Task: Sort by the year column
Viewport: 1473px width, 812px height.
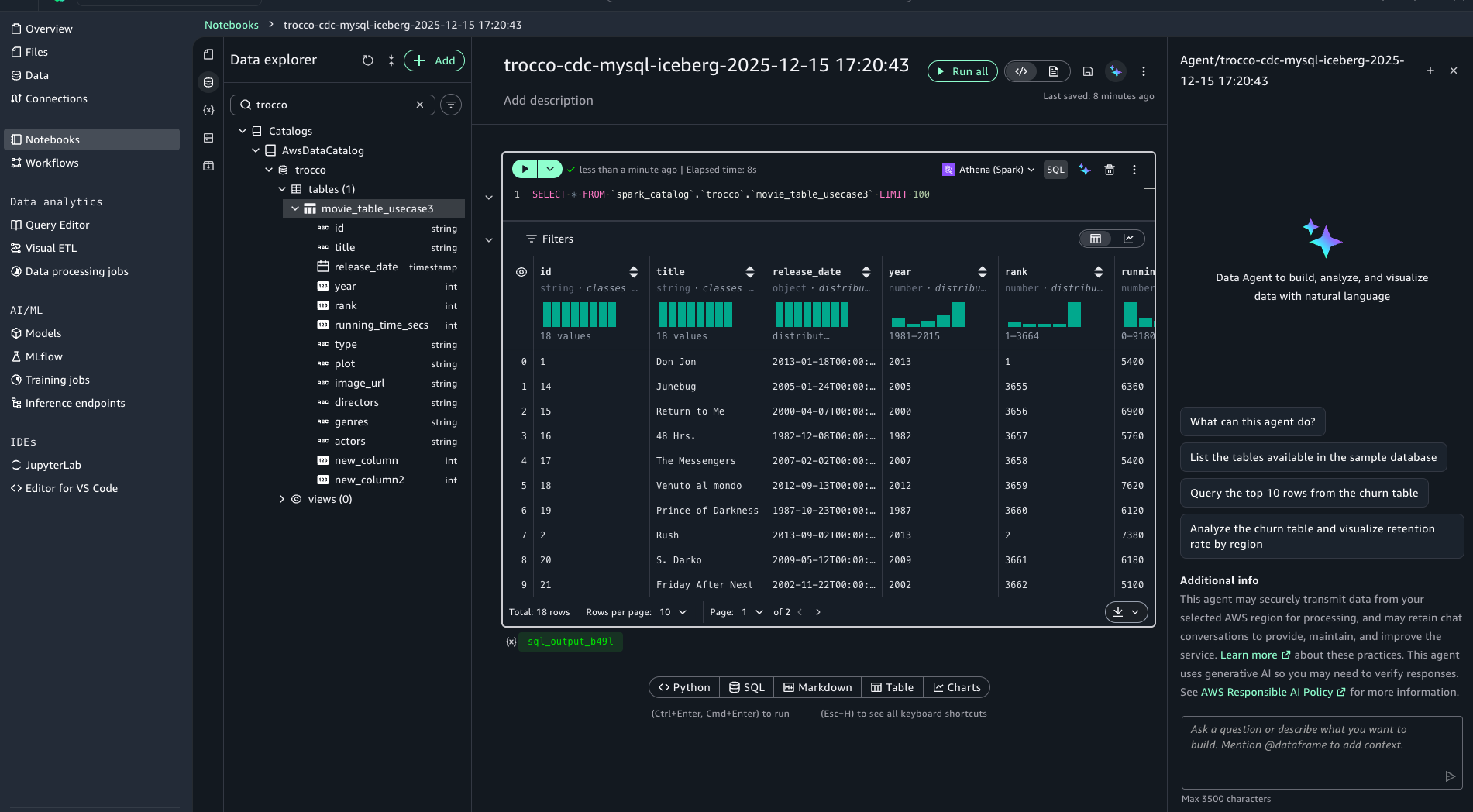Action: (983, 272)
